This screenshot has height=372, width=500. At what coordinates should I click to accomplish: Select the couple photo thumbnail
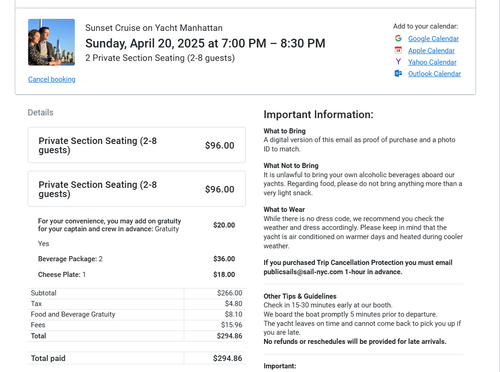[51, 42]
